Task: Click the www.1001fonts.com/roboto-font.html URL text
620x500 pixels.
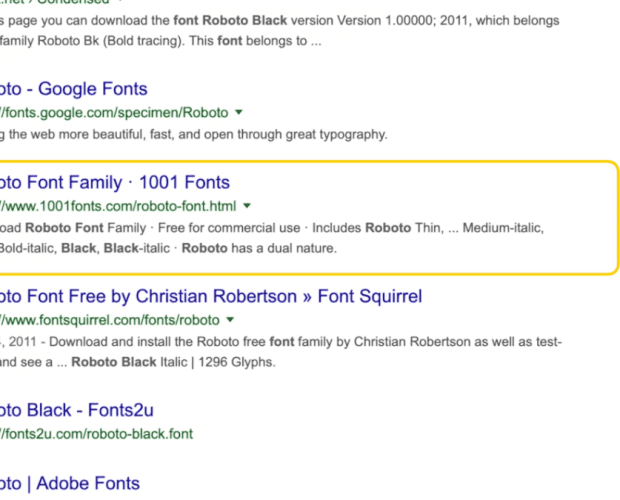Action: pos(118,206)
